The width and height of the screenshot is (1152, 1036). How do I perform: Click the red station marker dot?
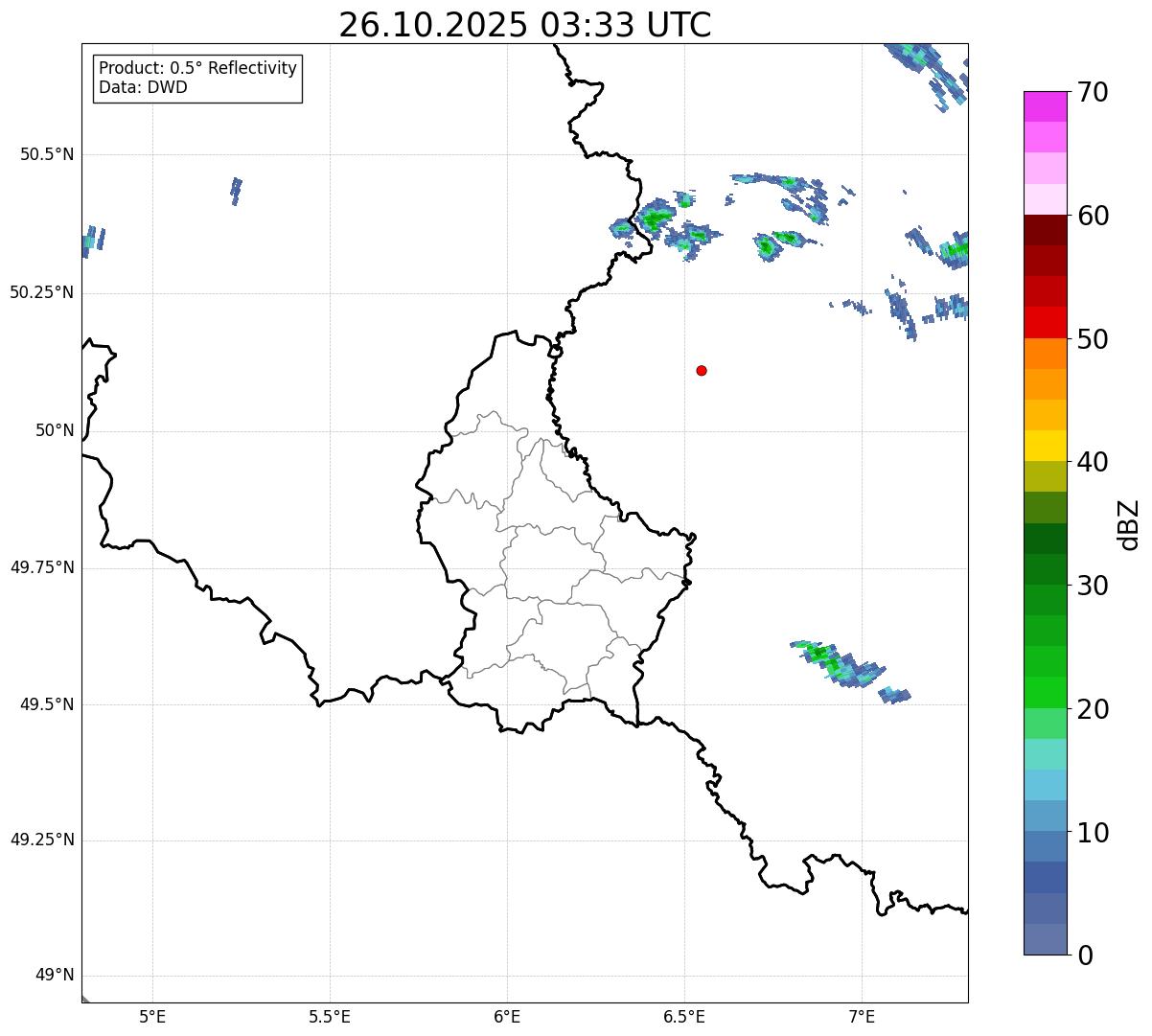tap(702, 370)
